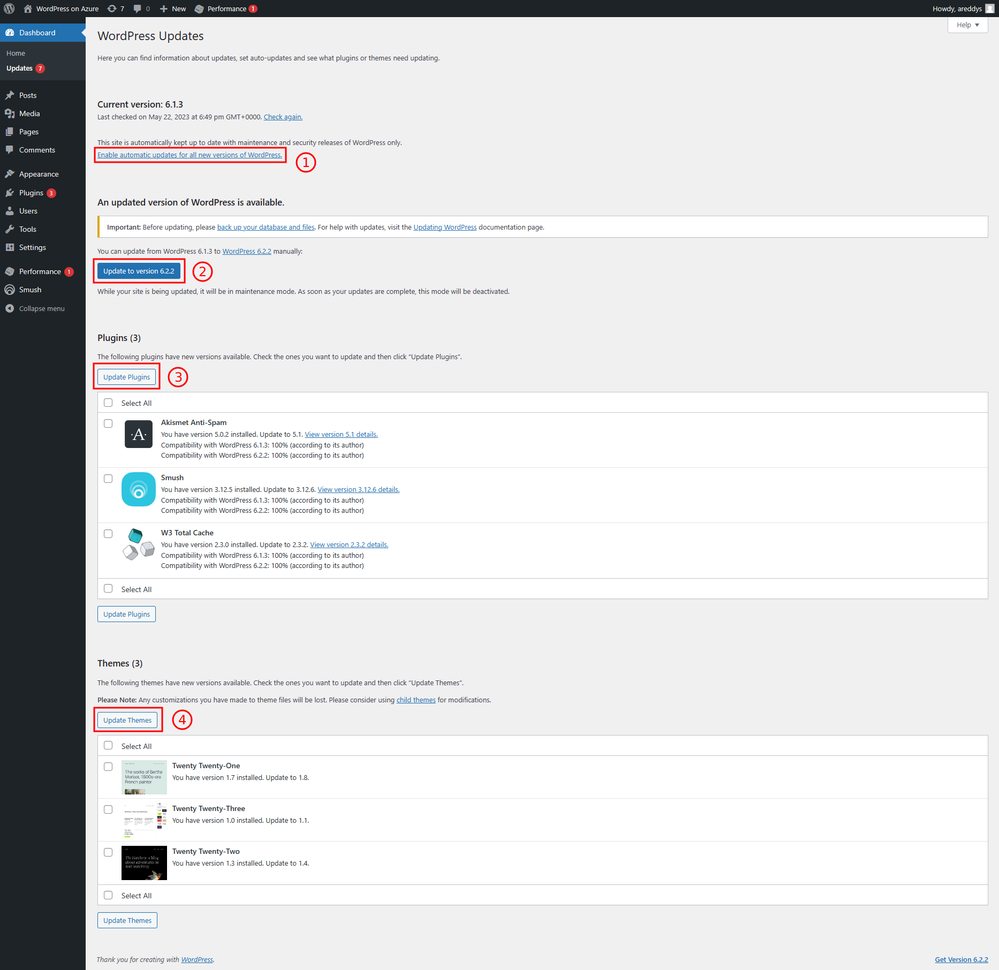Open the footer WordPress link
Image resolution: width=999 pixels, height=970 pixels.
click(197, 960)
